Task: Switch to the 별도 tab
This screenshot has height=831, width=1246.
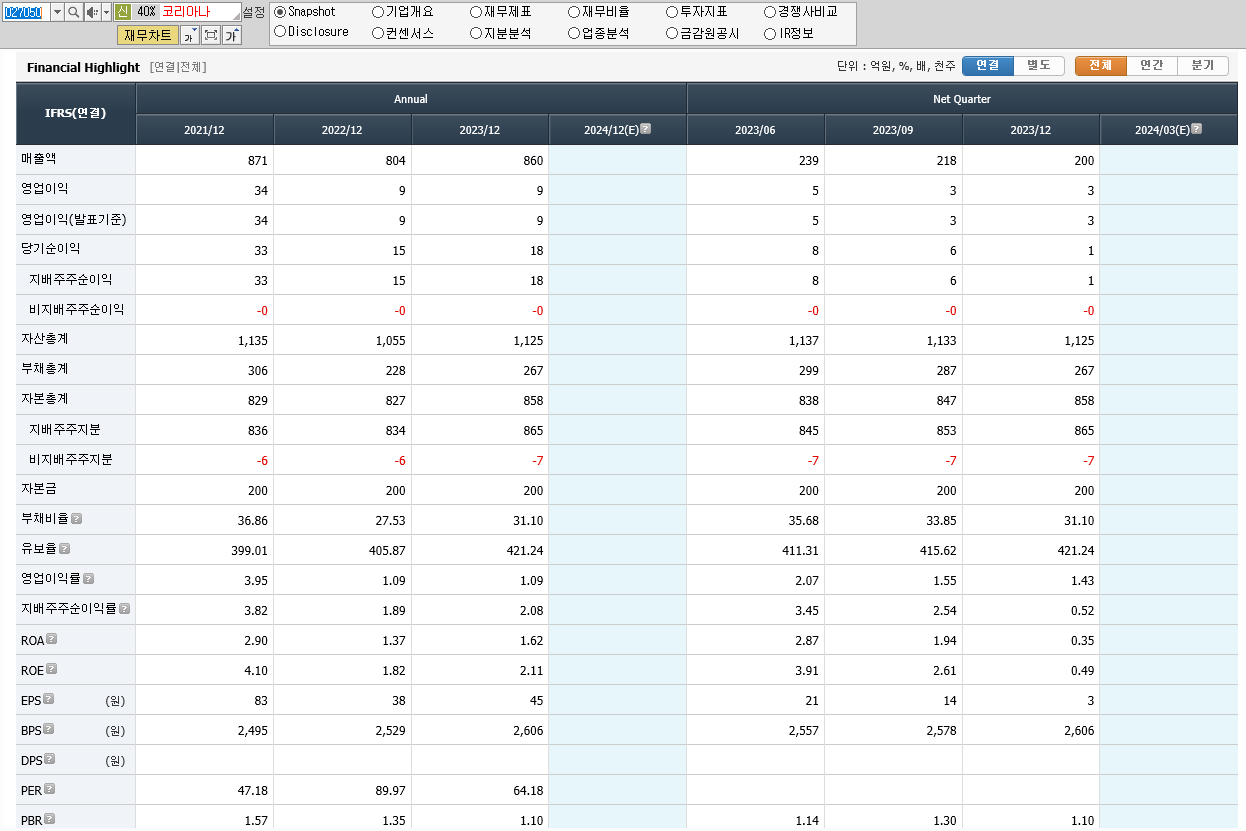Action: pyautogui.click(x=1039, y=65)
